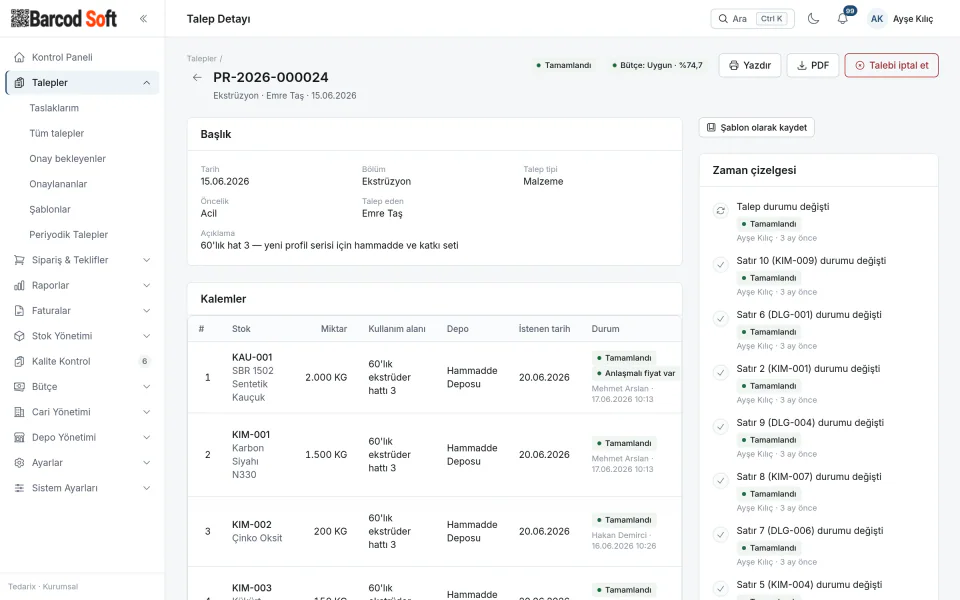This screenshot has height=600, width=960.
Task: Toggle dark mode with the moon icon
Action: click(x=813, y=18)
